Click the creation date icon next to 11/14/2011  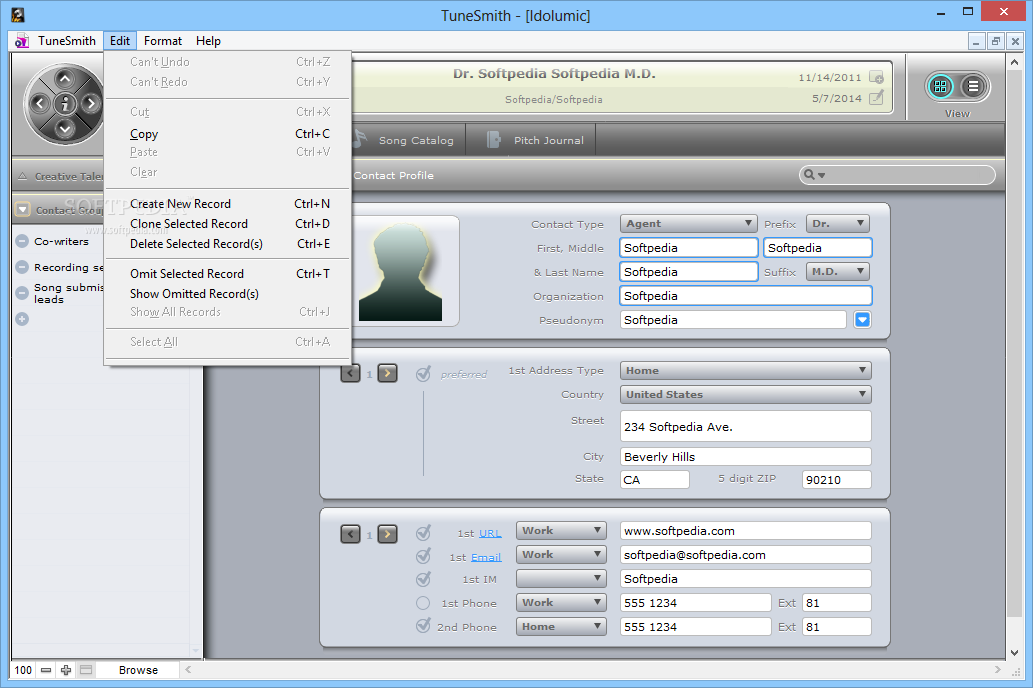click(x=876, y=77)
